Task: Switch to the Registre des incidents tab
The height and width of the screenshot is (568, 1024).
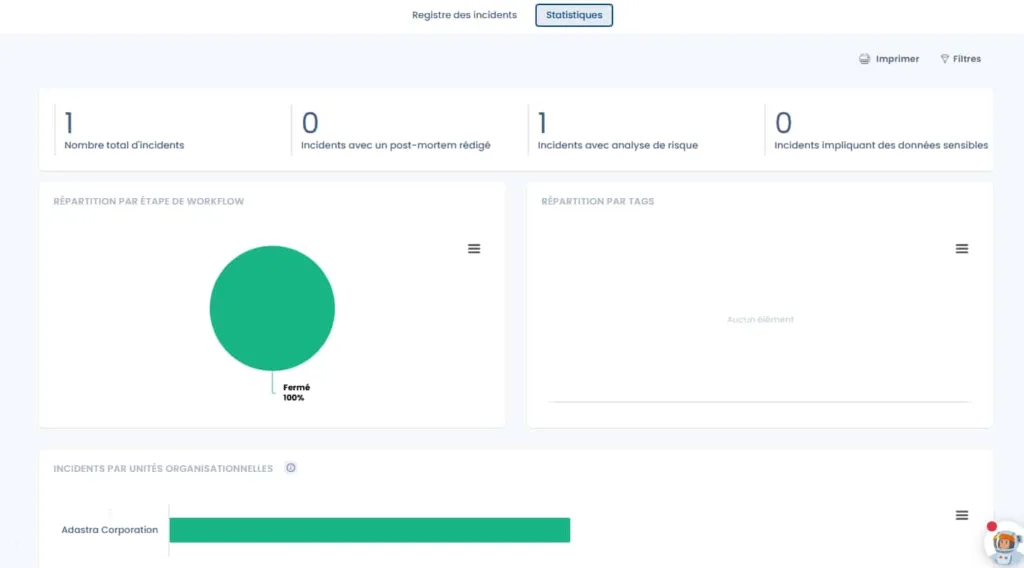Action: coord(464,15)
